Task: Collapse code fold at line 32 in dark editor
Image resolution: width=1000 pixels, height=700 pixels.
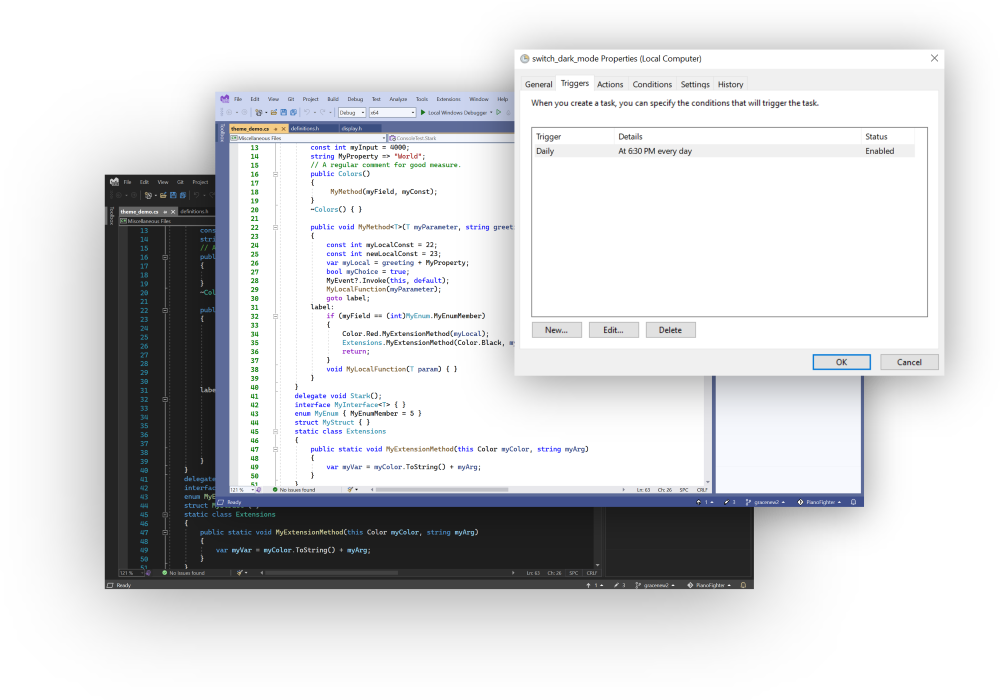Action: tap(165, 399)
